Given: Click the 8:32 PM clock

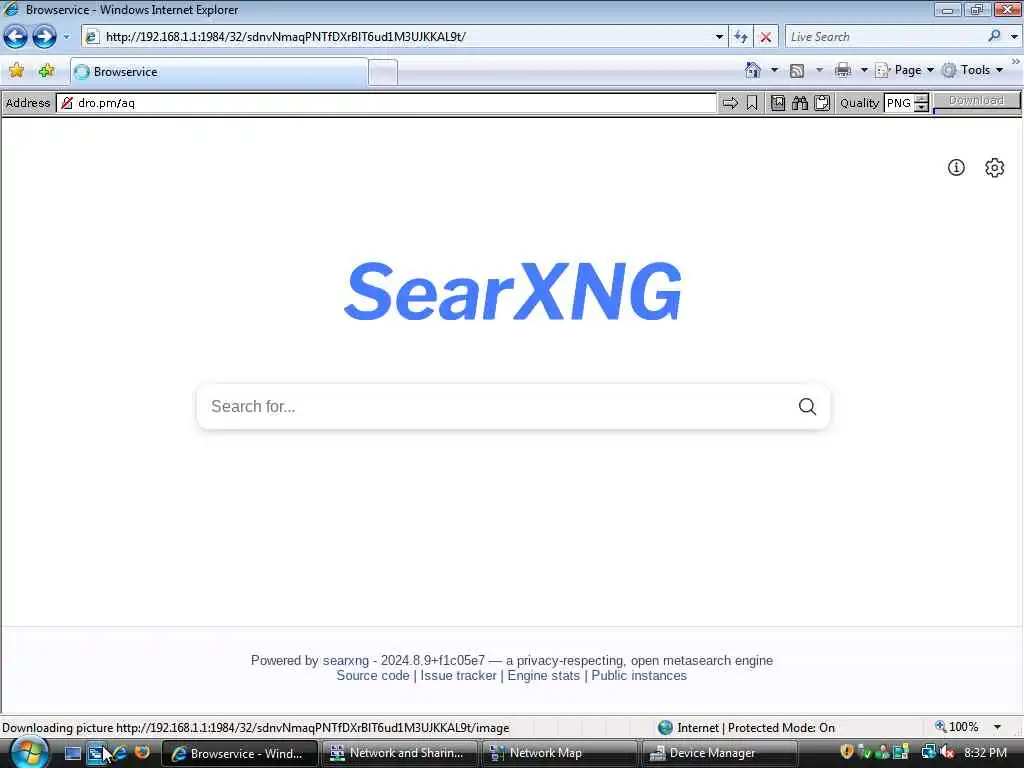Looking at the screenshot, I should point(985,753).
